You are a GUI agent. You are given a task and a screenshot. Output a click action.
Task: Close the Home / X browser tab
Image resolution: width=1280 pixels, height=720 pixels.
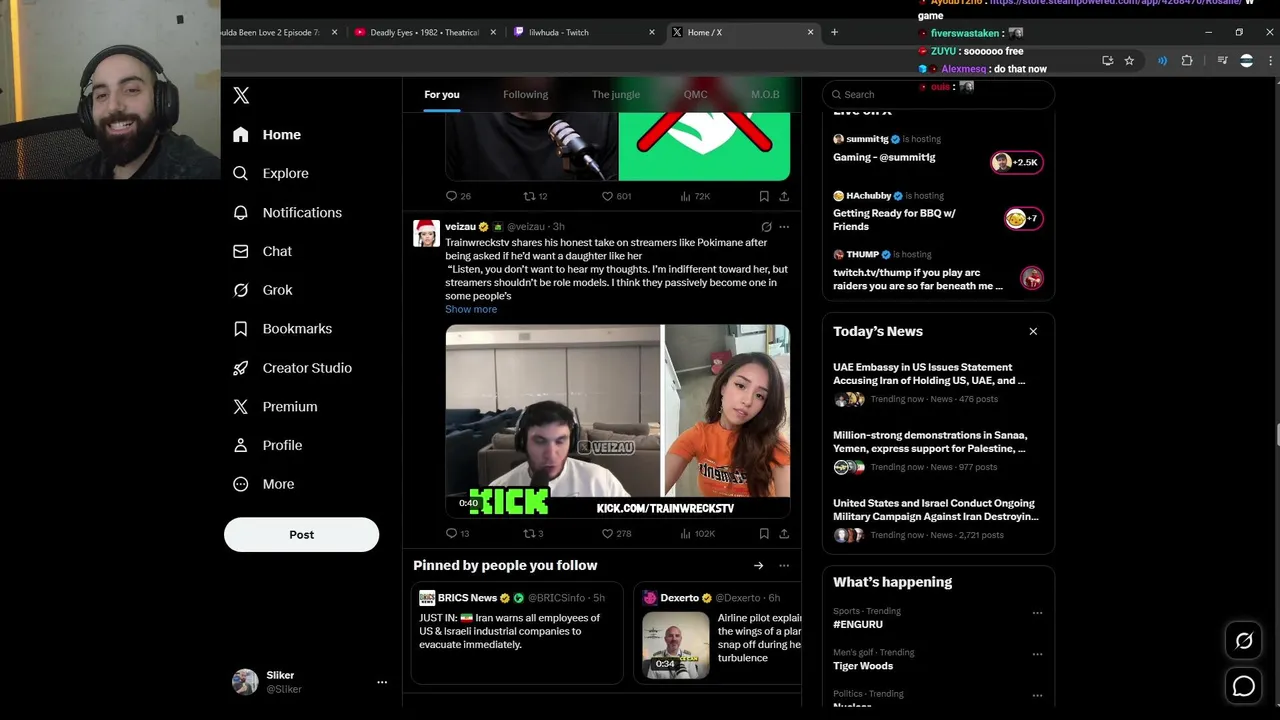[810, 32]
